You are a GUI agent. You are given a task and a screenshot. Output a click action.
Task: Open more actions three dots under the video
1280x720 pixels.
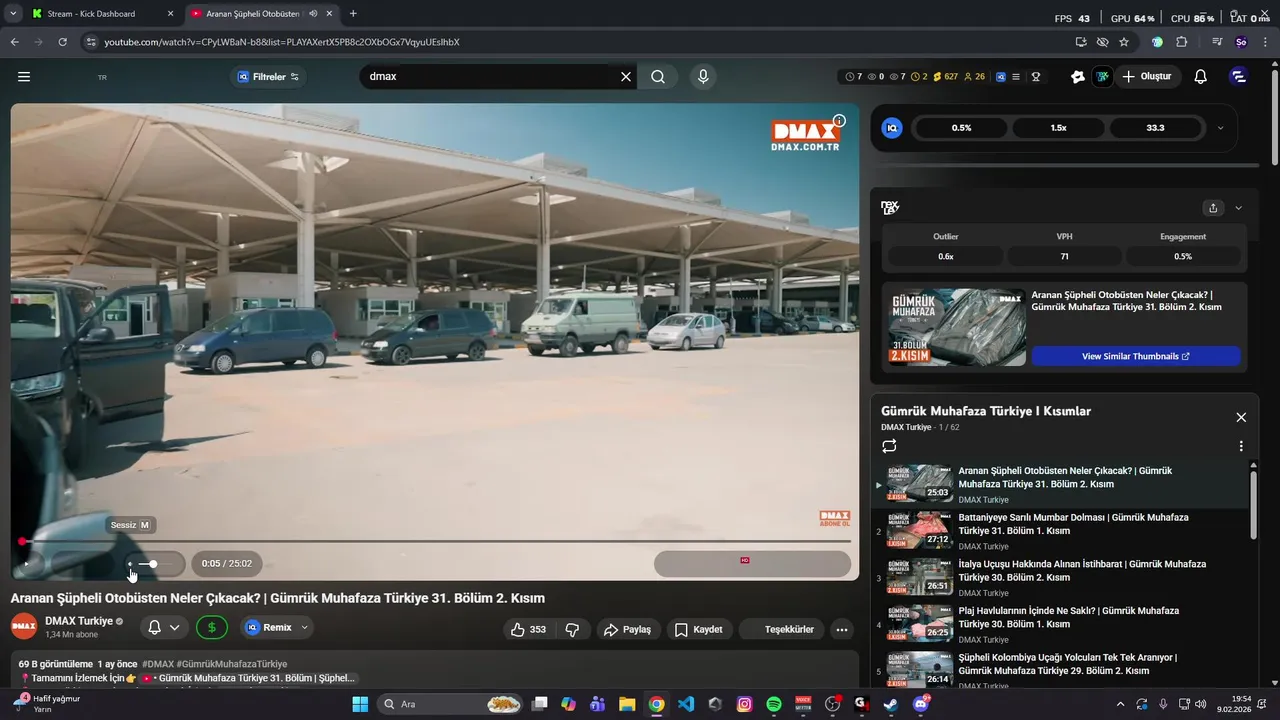click(842, 629)
